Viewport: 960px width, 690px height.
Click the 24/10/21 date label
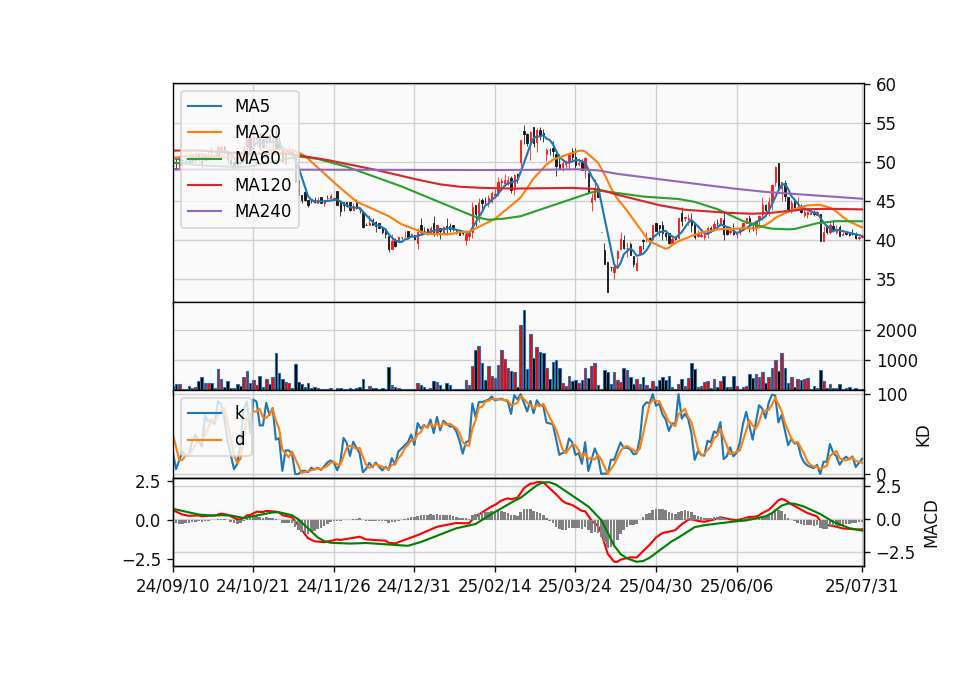(253, 586)
